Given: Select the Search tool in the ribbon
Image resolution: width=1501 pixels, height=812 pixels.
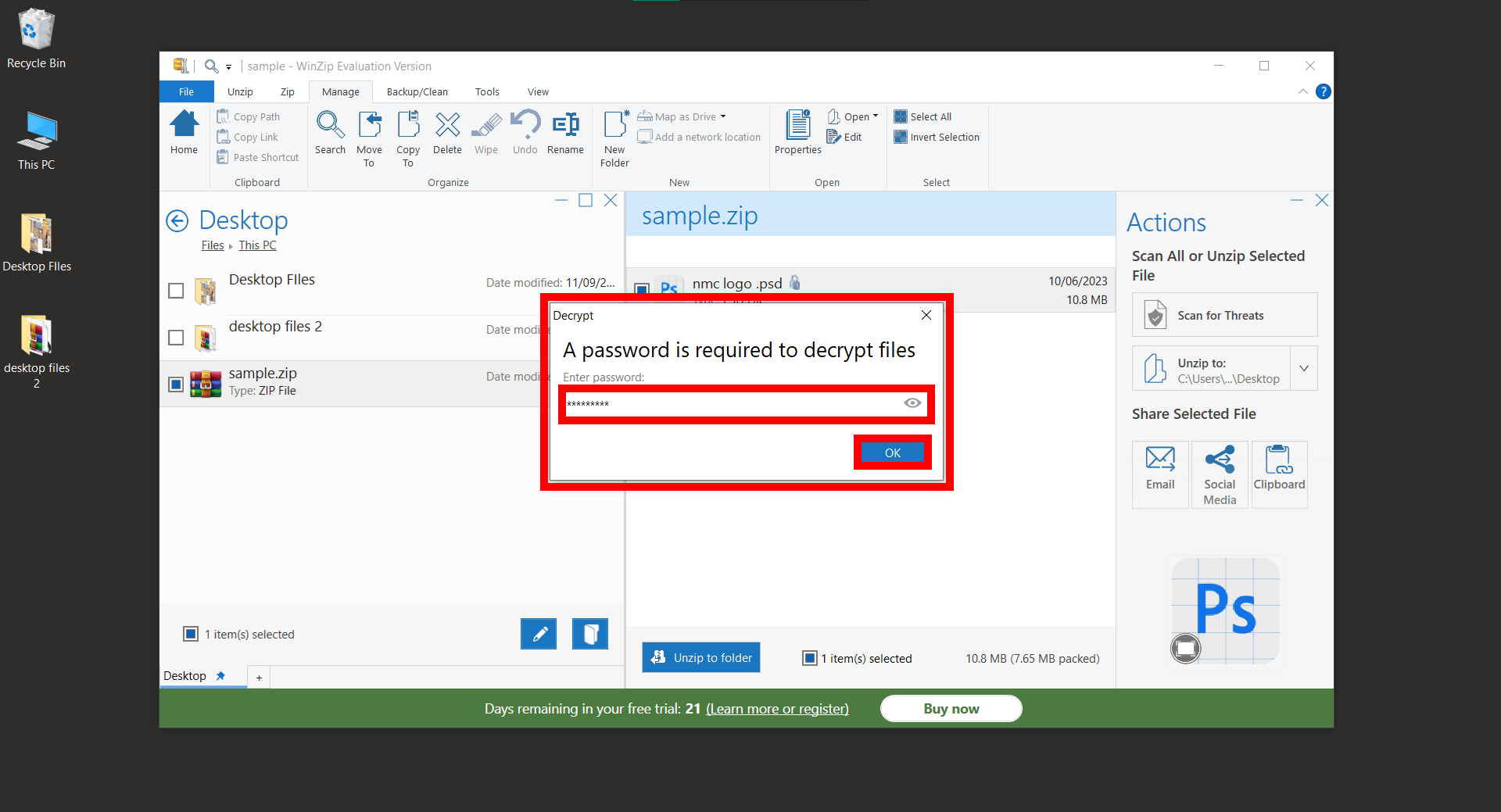Looking at the screenshot, I should click(330, 137).
